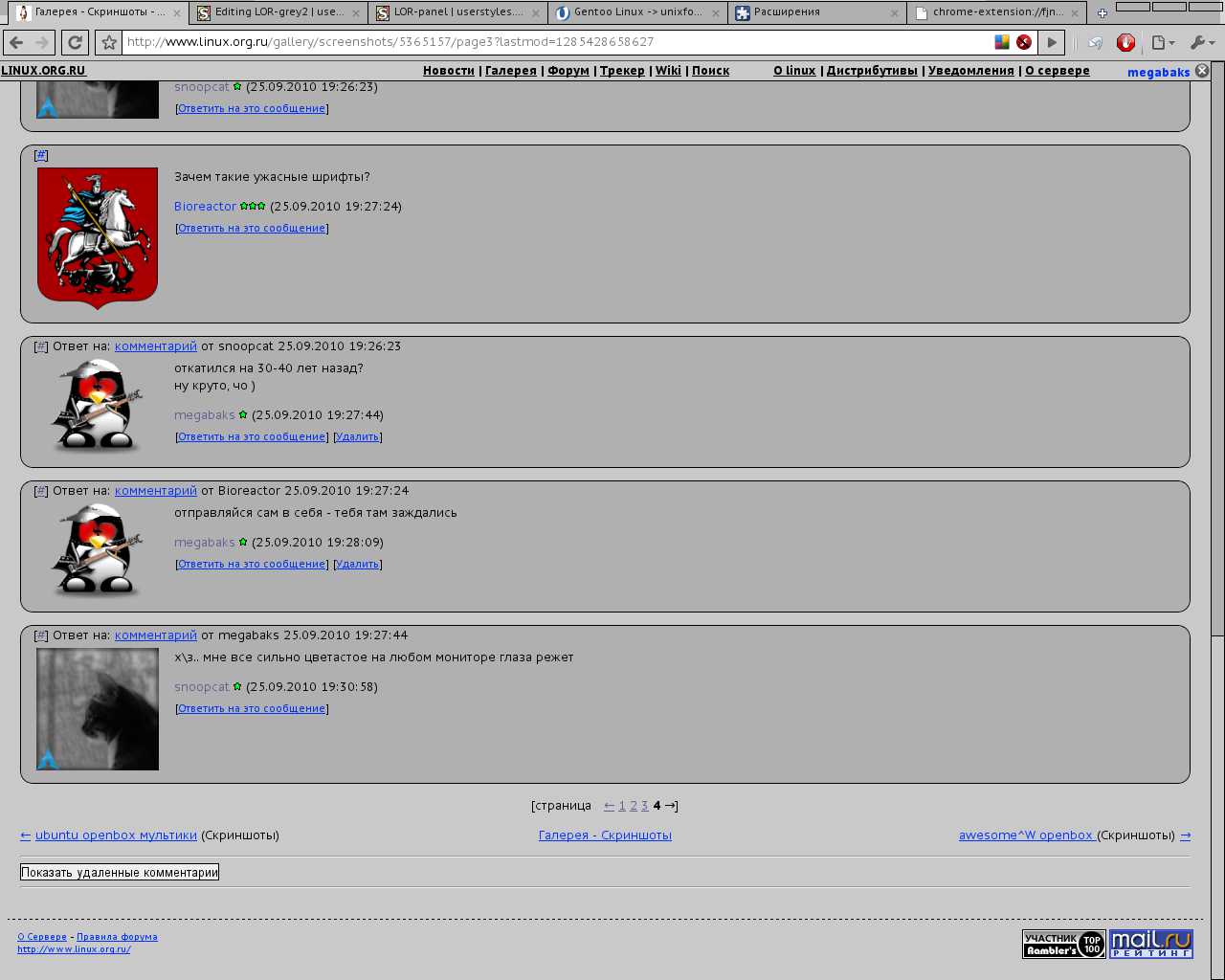Viewport: 1225px width, 980px height.
Task: Go to page 3 of comments
Action: [645, 806]
